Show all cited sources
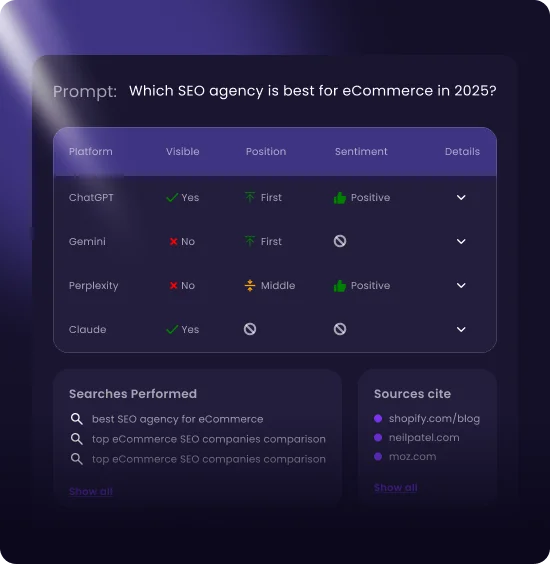 click(396, 488)
